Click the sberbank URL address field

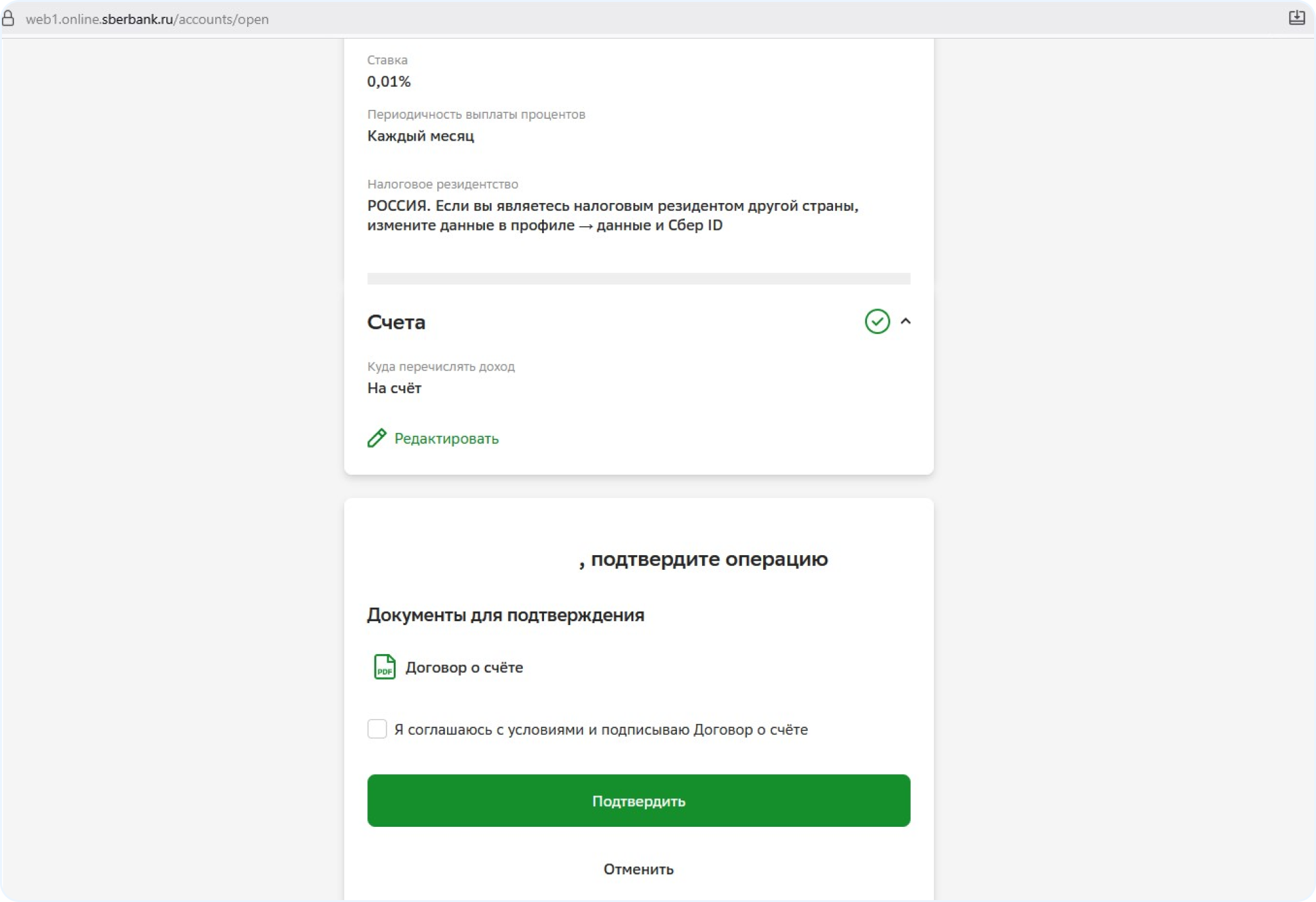click(147, 19)
